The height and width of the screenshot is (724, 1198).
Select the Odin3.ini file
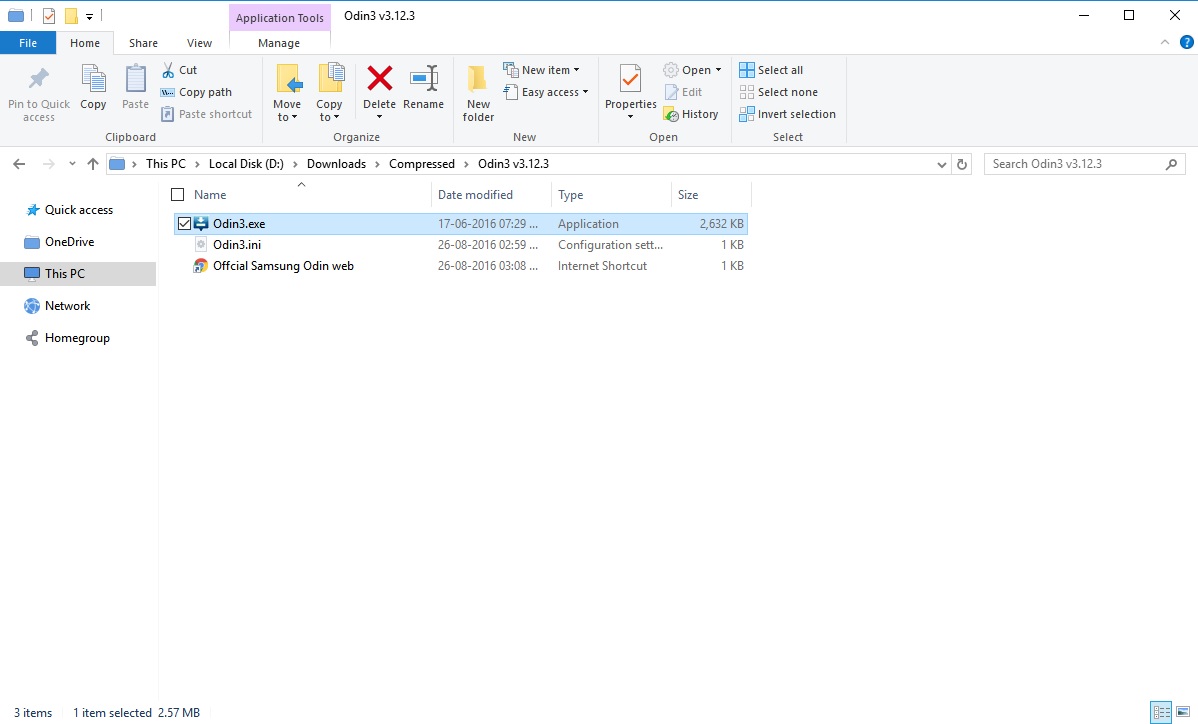point(237,245)
